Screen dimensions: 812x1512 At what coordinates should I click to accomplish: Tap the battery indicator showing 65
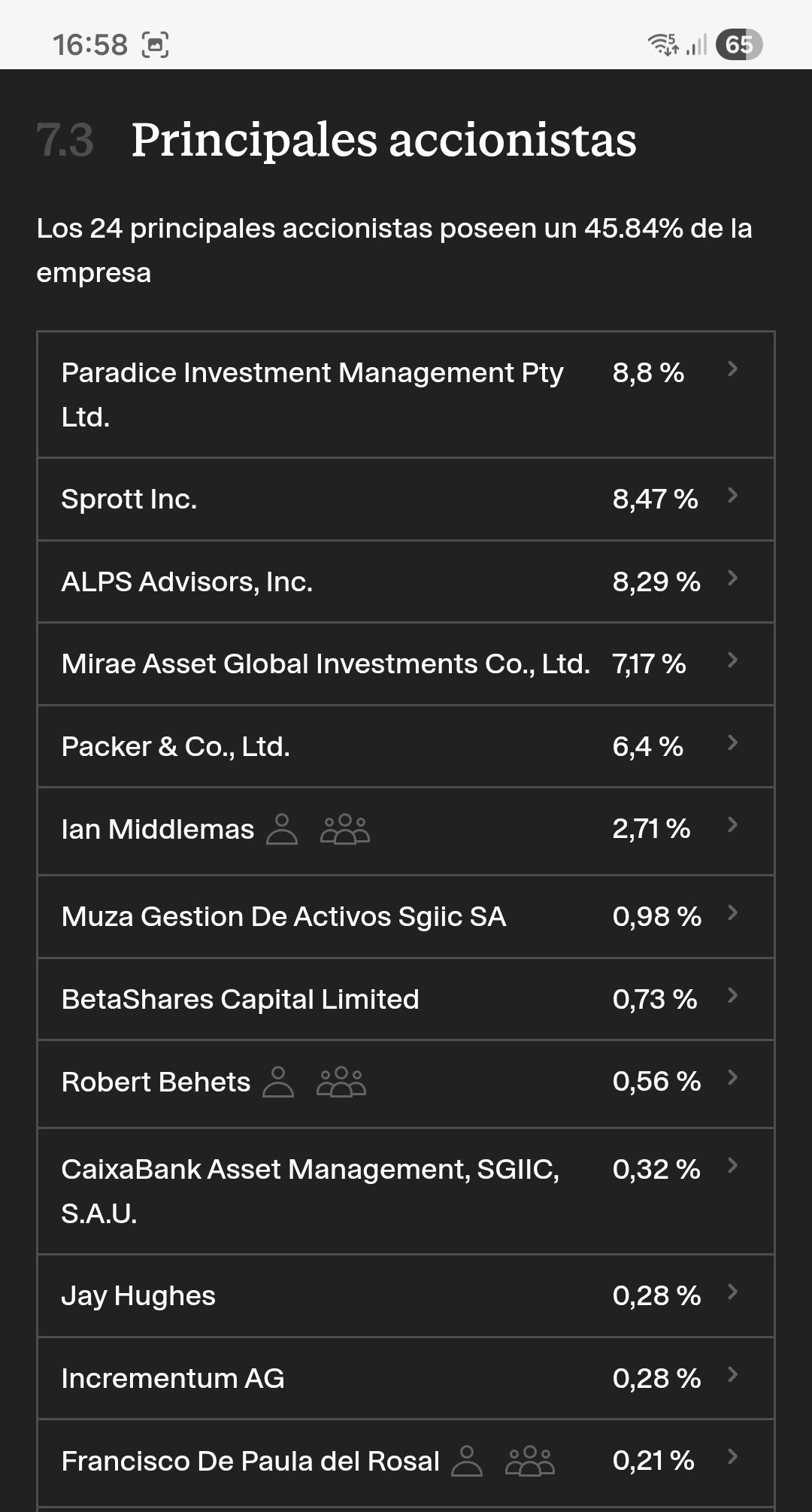pos(739,44)
